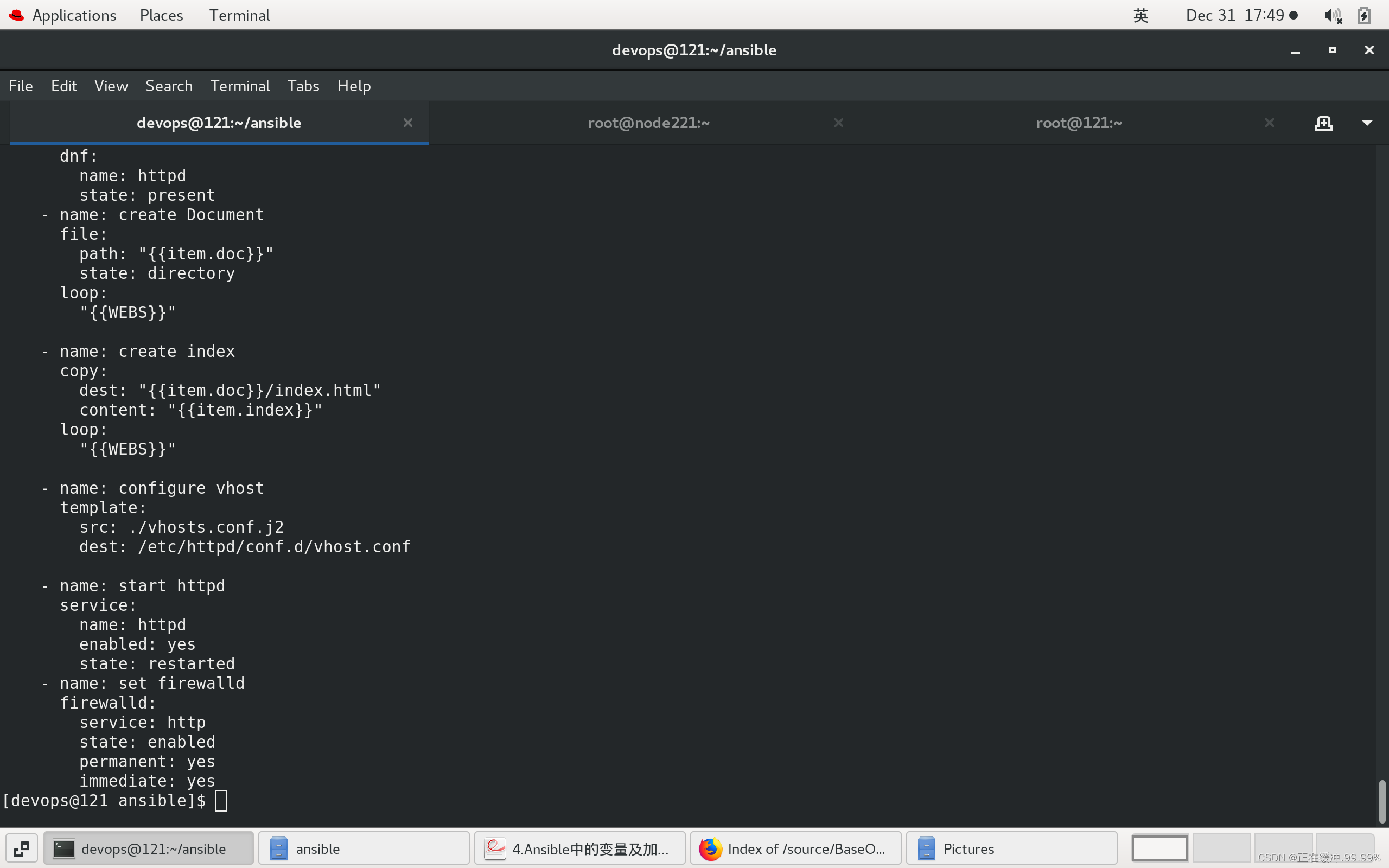This screenshot has width=1389, height=868.
Task: Click the new terminal tab icon
Action: 1323,123
